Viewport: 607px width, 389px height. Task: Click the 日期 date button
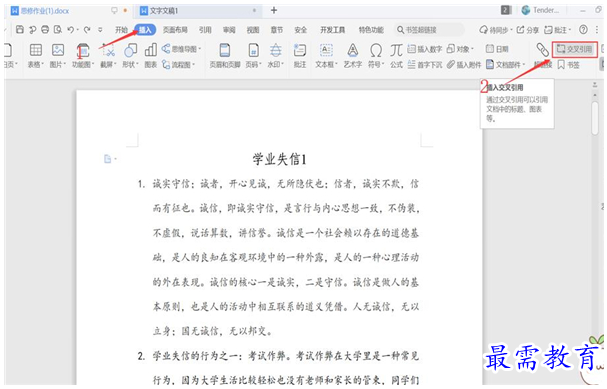coord(497,49)
